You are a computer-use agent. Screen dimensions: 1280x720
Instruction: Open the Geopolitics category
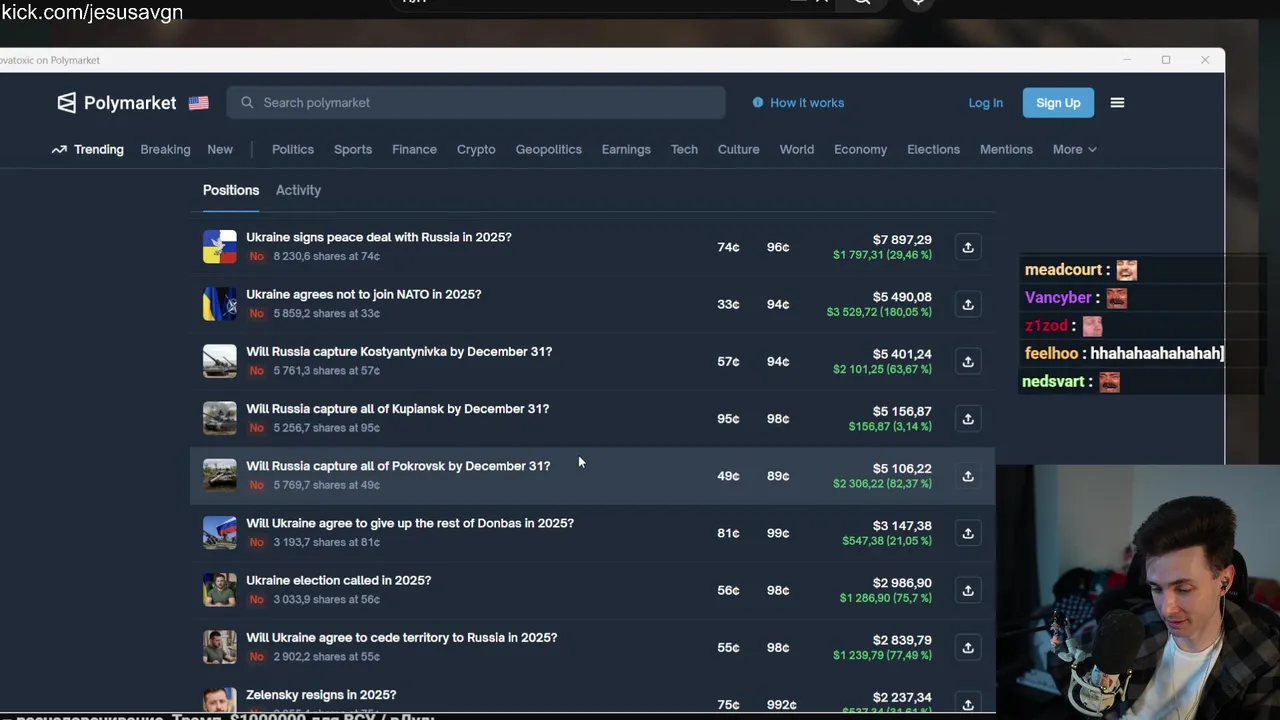point(548,150)
